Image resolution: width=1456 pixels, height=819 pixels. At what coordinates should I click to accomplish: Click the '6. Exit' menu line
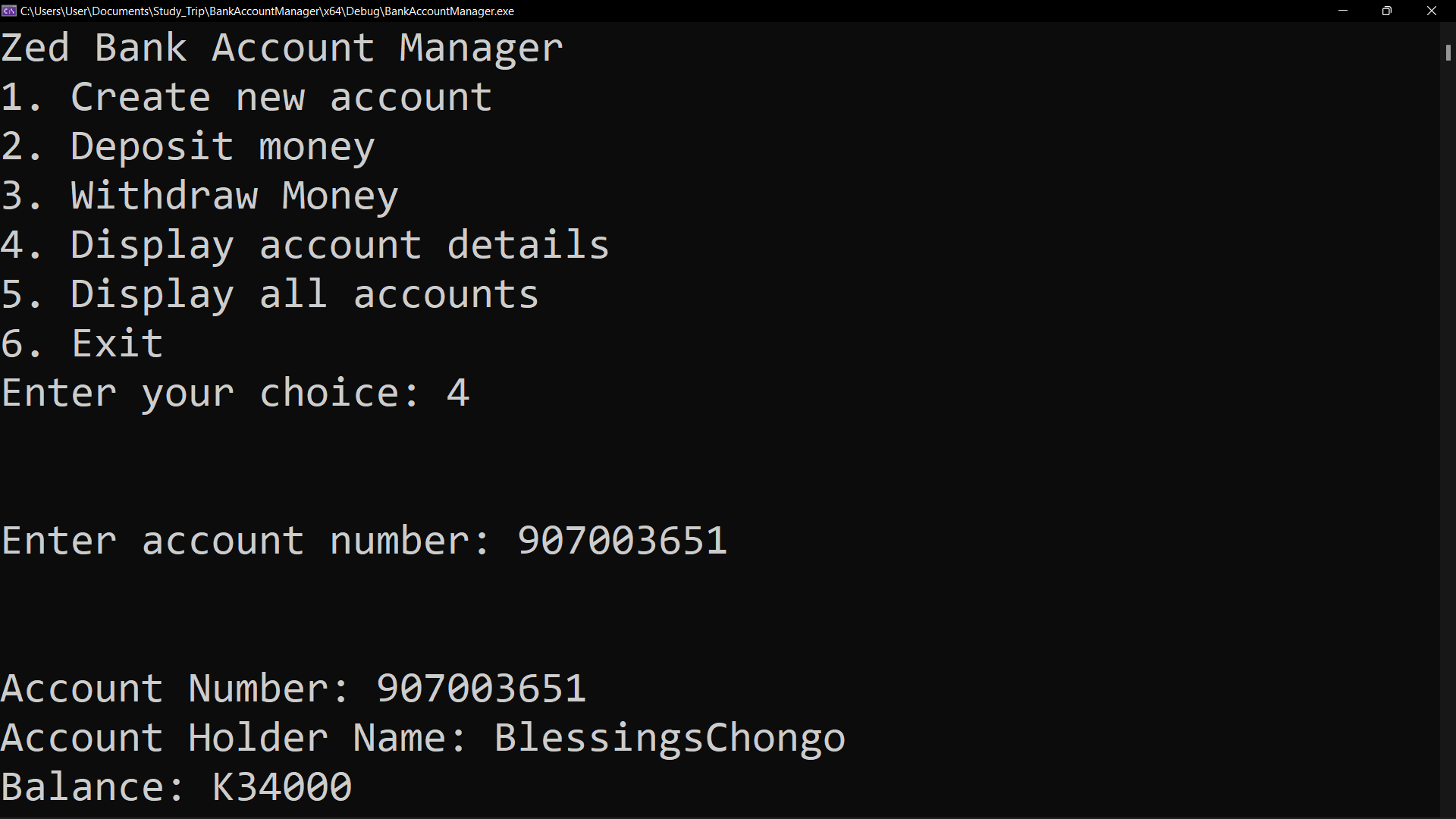[82, 344]
